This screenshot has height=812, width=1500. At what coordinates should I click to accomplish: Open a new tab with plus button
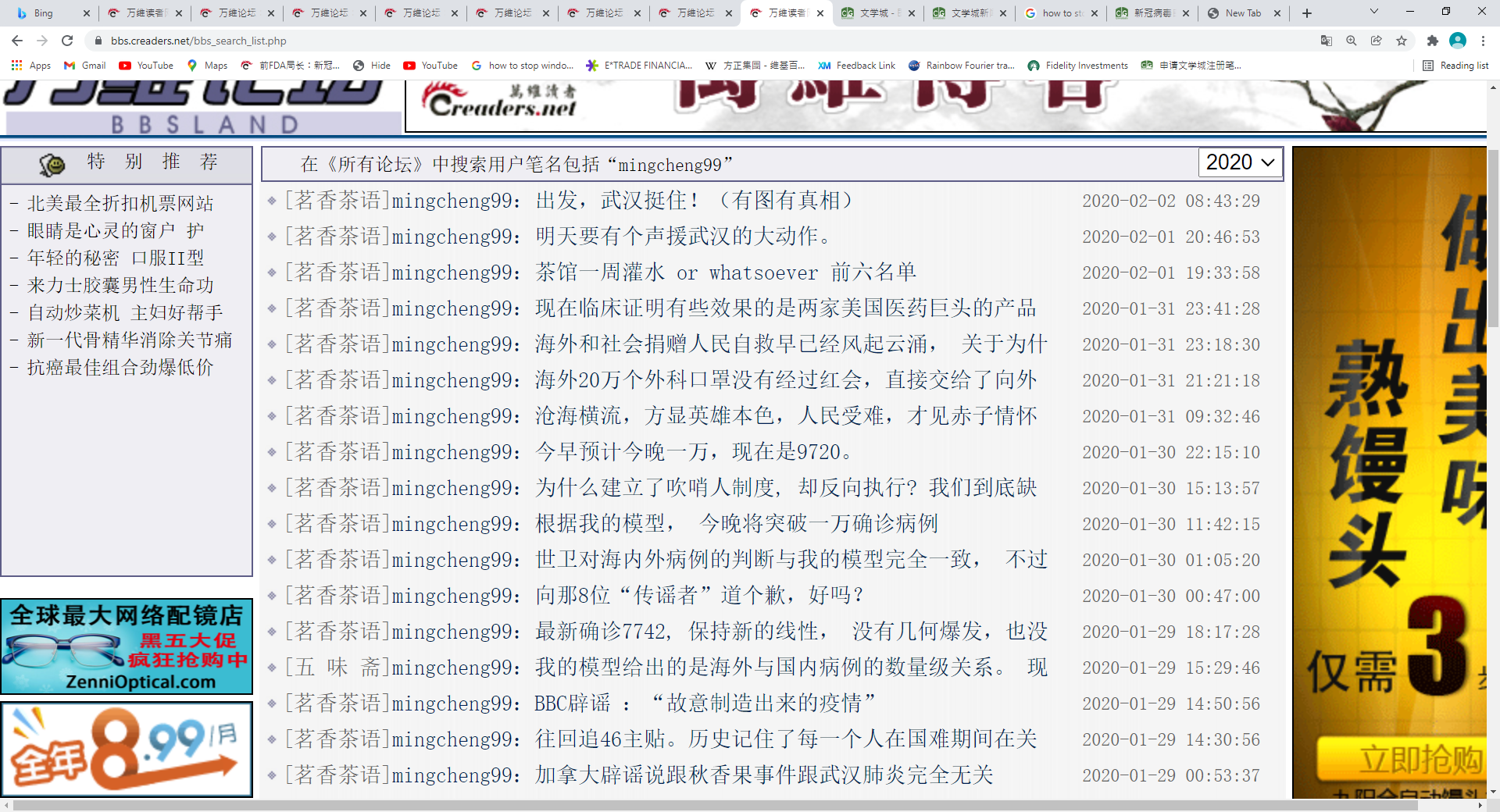click(x=1307, y=13)
